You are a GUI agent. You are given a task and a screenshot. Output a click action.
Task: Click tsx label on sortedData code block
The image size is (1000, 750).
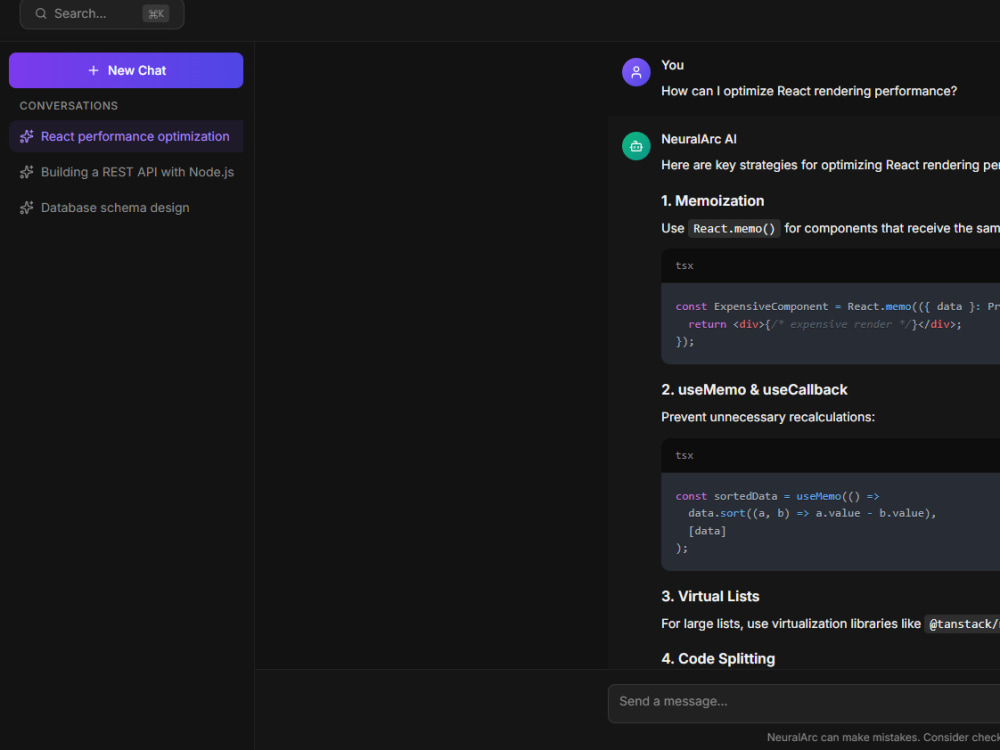point(684,455)
